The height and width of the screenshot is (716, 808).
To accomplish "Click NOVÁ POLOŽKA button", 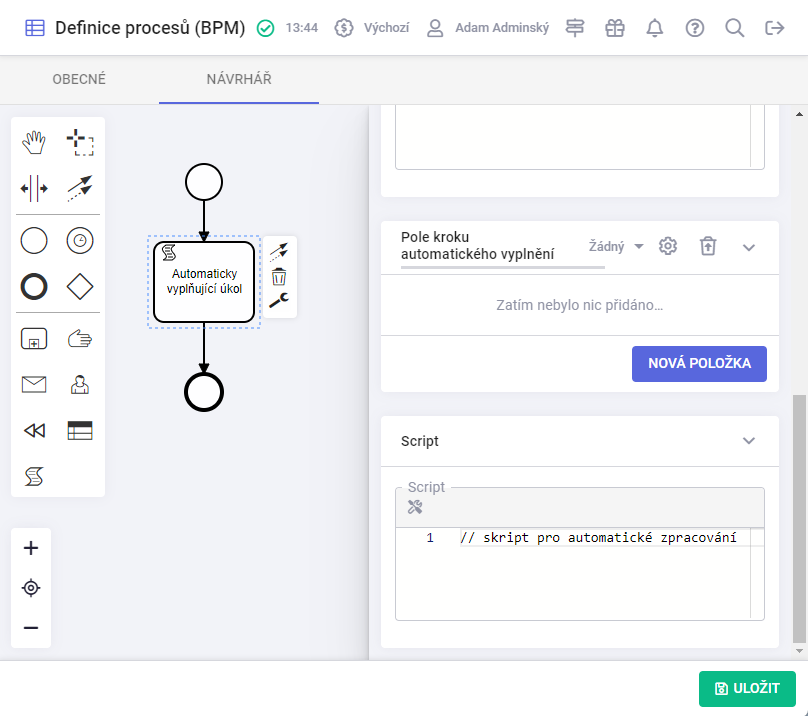I will click(x=699, y=364).
